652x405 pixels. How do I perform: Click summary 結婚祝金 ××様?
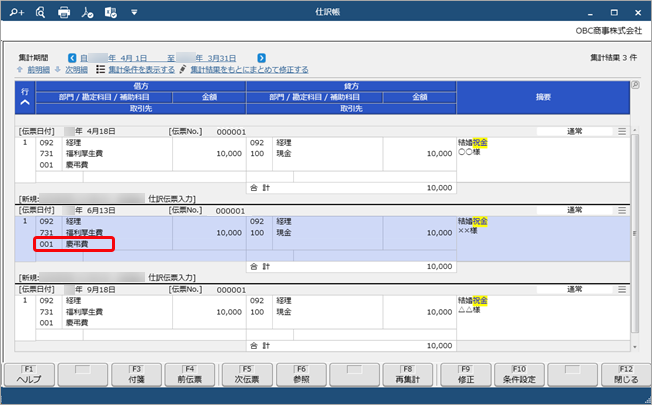pyautogui.click(x=473, y=226)
